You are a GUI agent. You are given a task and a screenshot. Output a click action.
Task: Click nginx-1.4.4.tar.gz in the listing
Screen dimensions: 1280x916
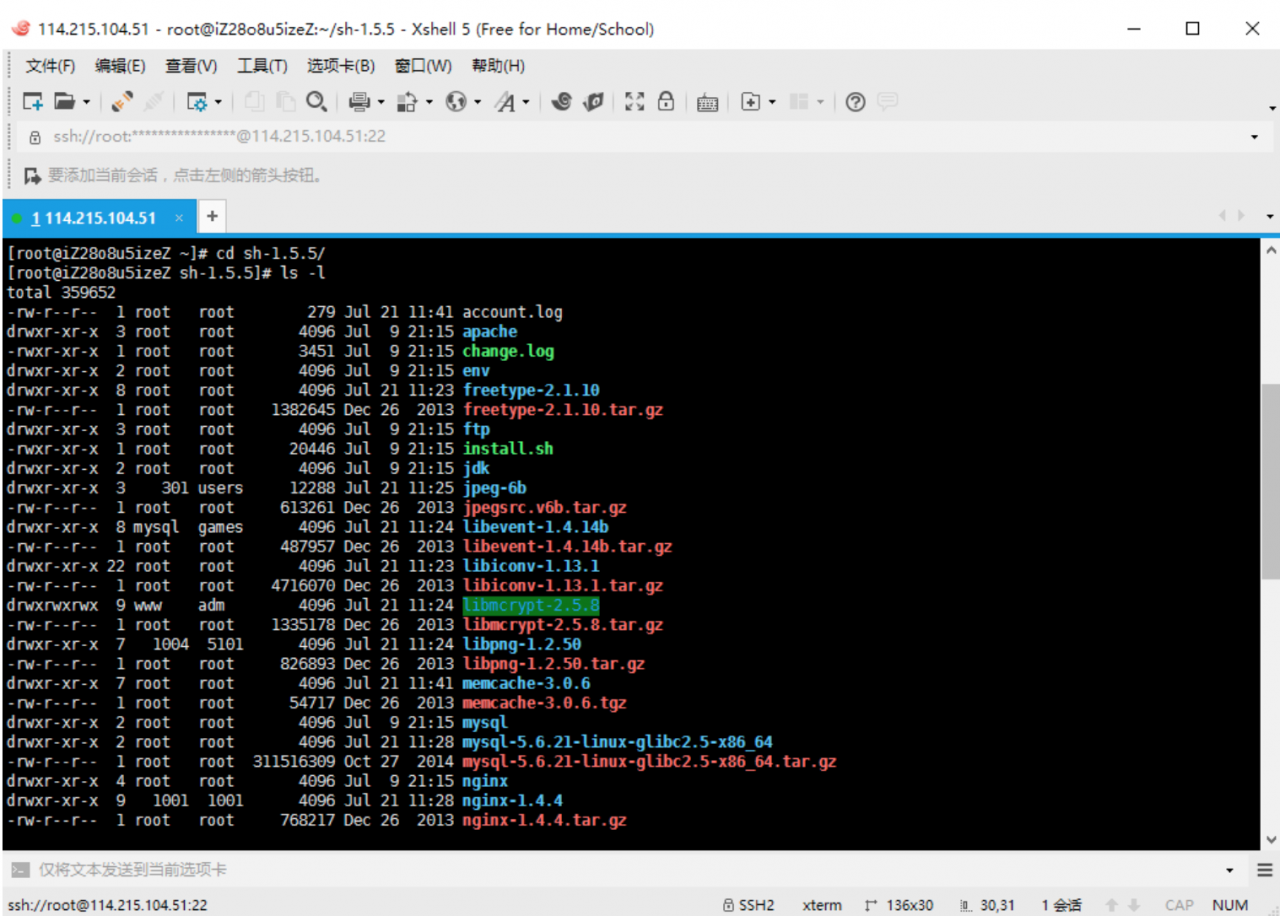pos(545,820)
